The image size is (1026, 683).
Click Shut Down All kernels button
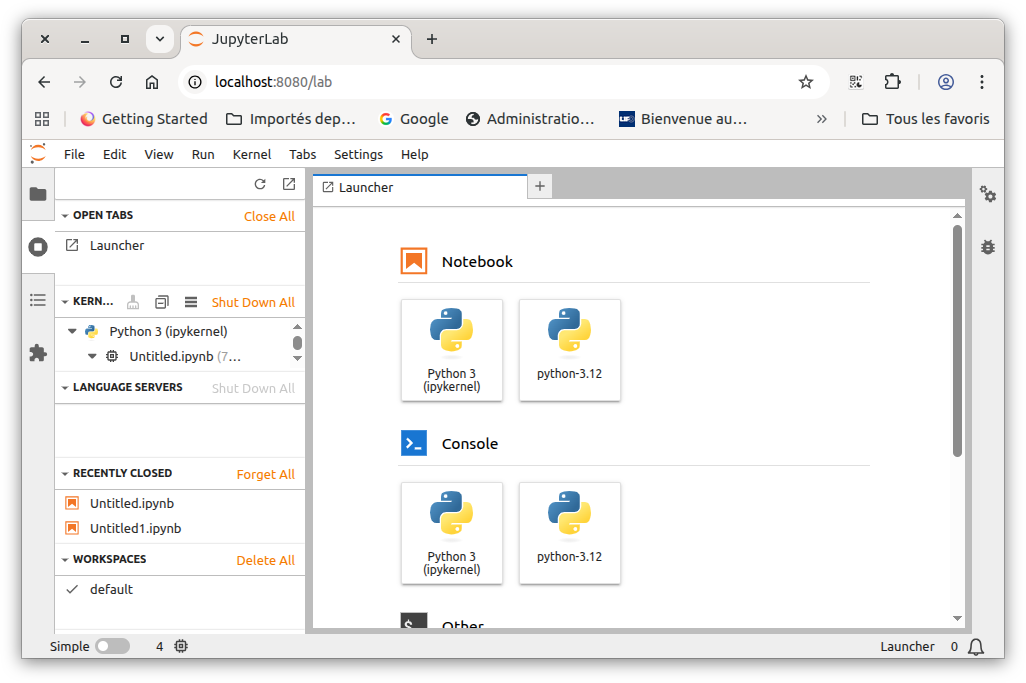point(253,302)
